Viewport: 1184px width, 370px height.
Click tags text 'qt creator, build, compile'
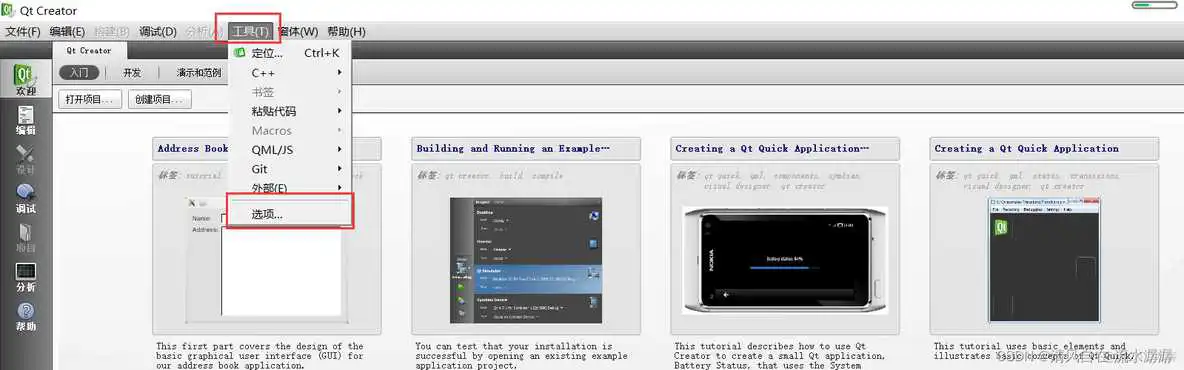pos(505,175)
